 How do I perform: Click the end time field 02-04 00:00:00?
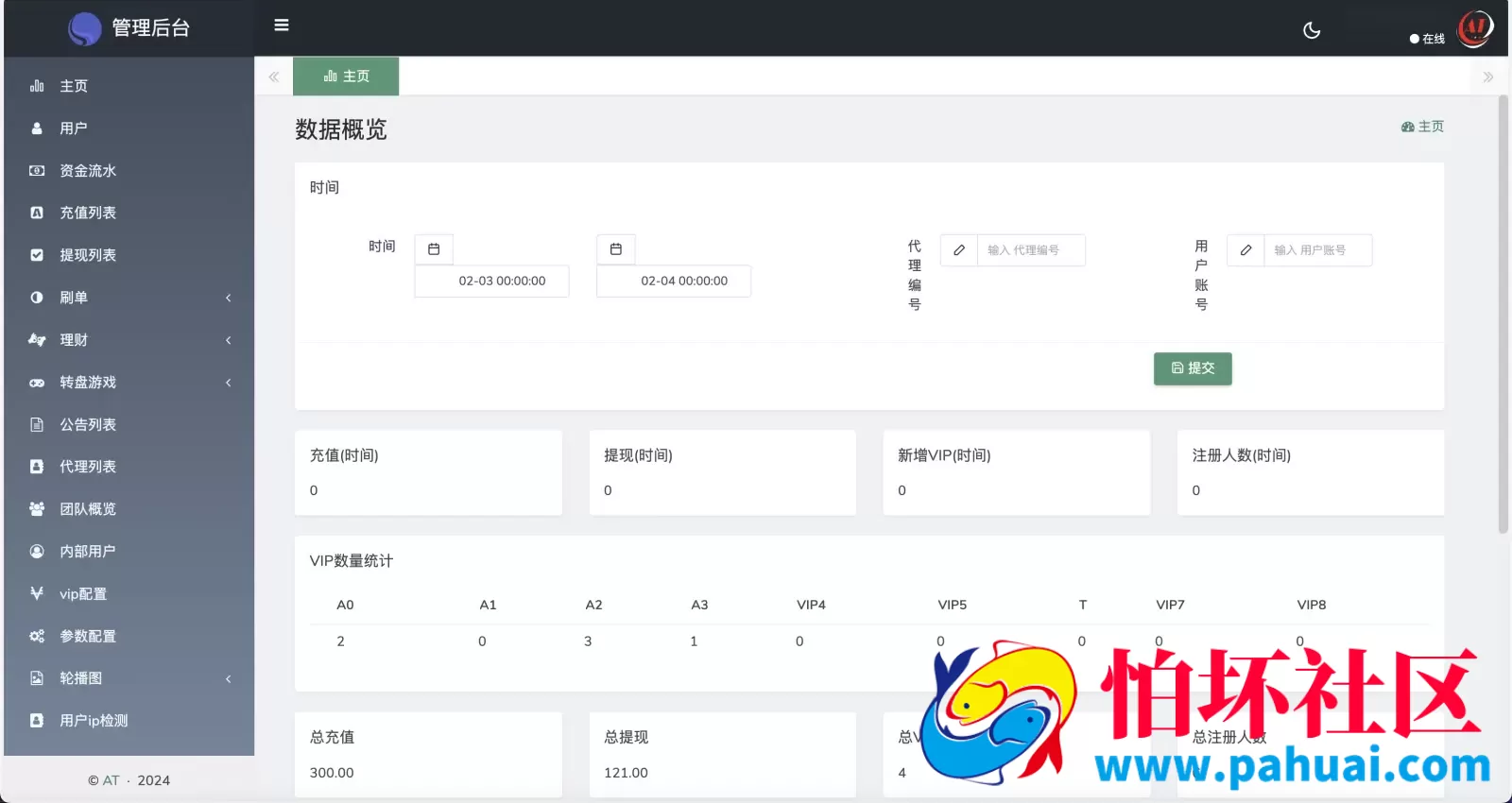tap(674, 282)
